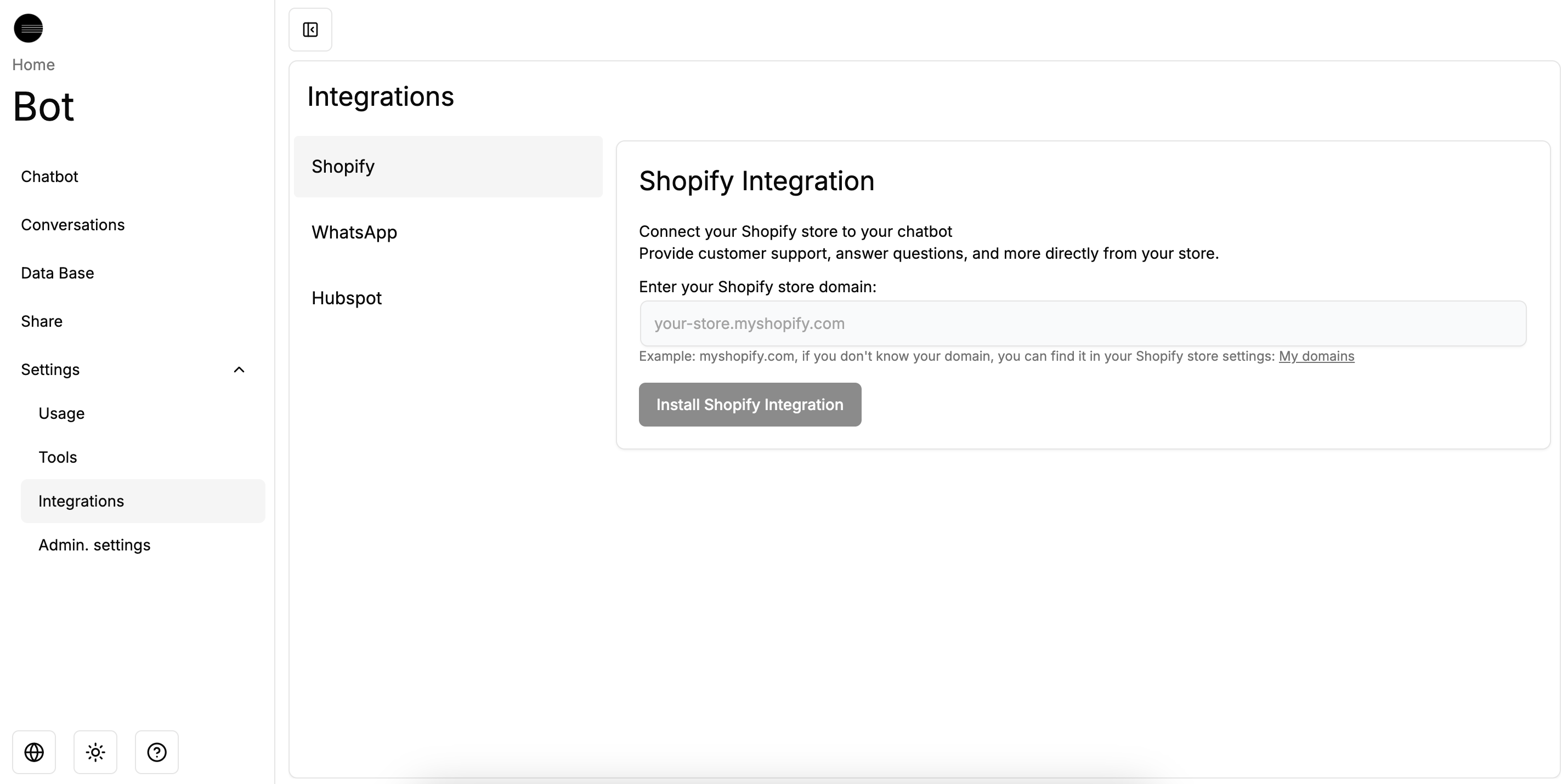1562x784 pixels.
Task: Open language selector globe icon
Action: pos(34,752)
